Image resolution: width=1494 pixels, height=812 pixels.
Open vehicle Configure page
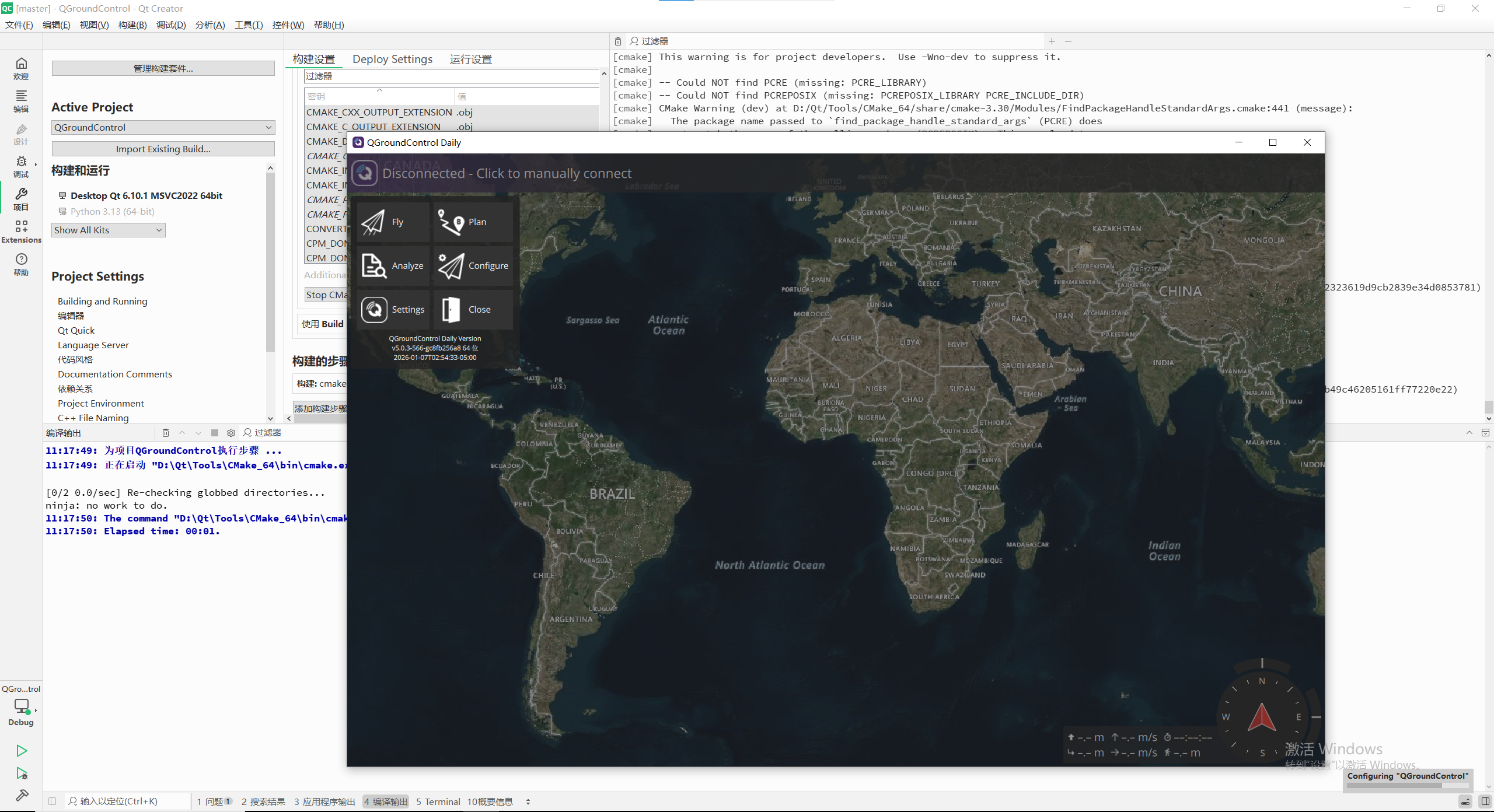[x=473, y=266]
